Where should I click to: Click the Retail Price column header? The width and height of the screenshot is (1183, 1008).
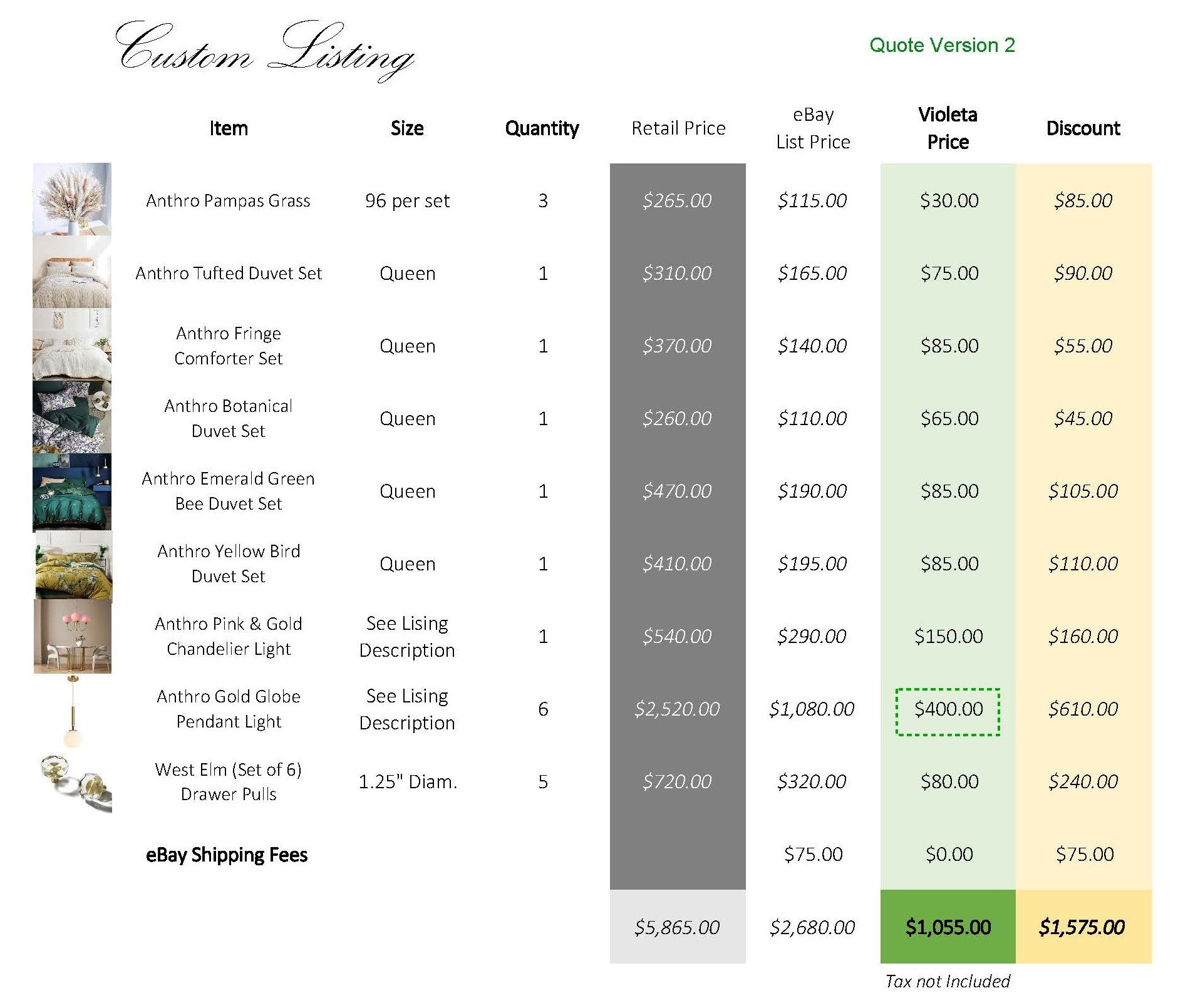tap(678, 128)
